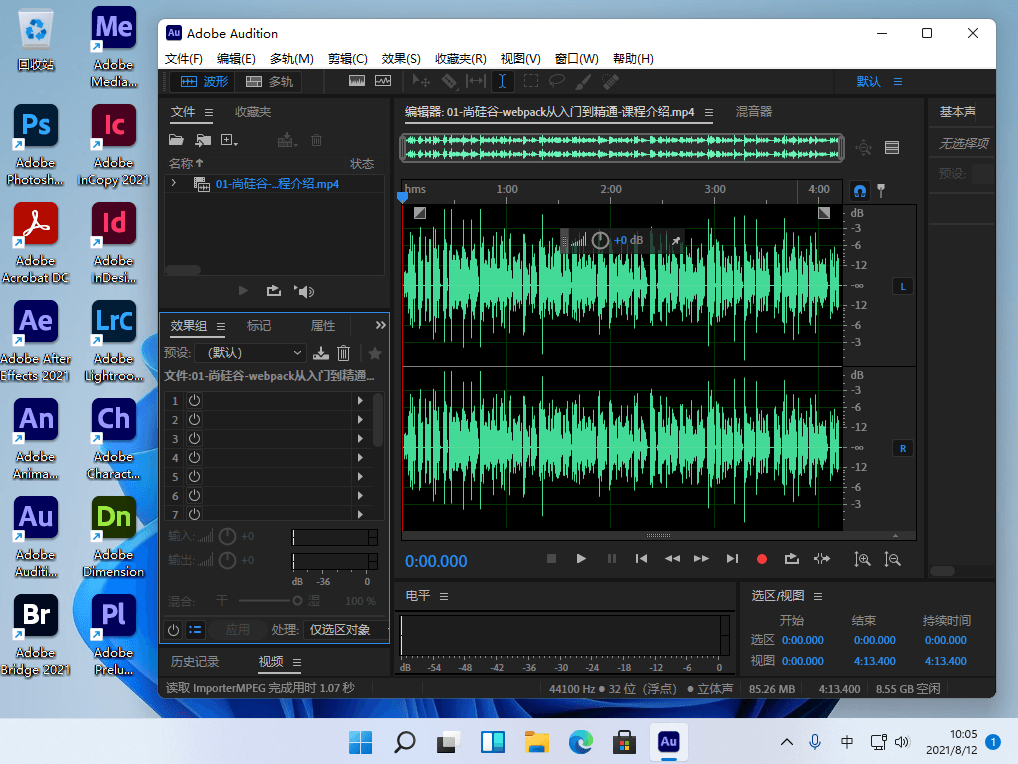Viewport: 1018px width, 764px height.
Task: Select the Move tool
Action: coord(421,81)
